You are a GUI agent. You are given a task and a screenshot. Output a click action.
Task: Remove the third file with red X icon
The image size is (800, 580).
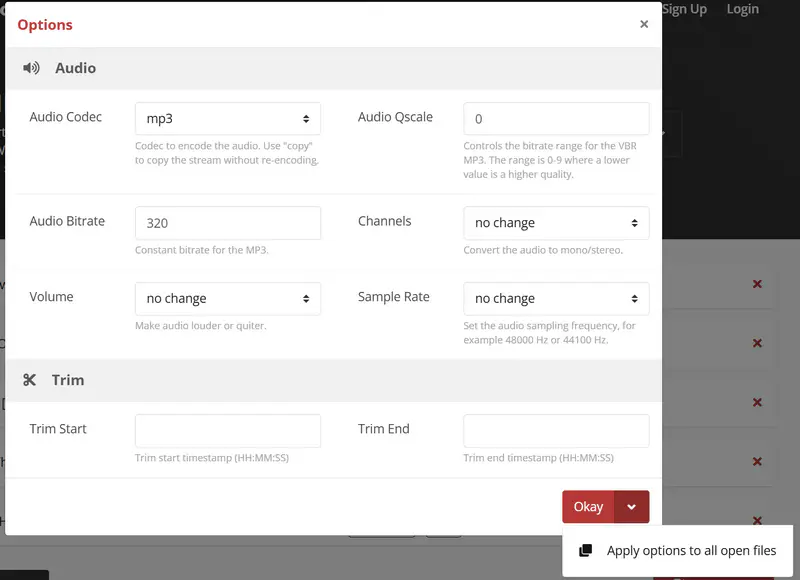[x=757, y=402]
